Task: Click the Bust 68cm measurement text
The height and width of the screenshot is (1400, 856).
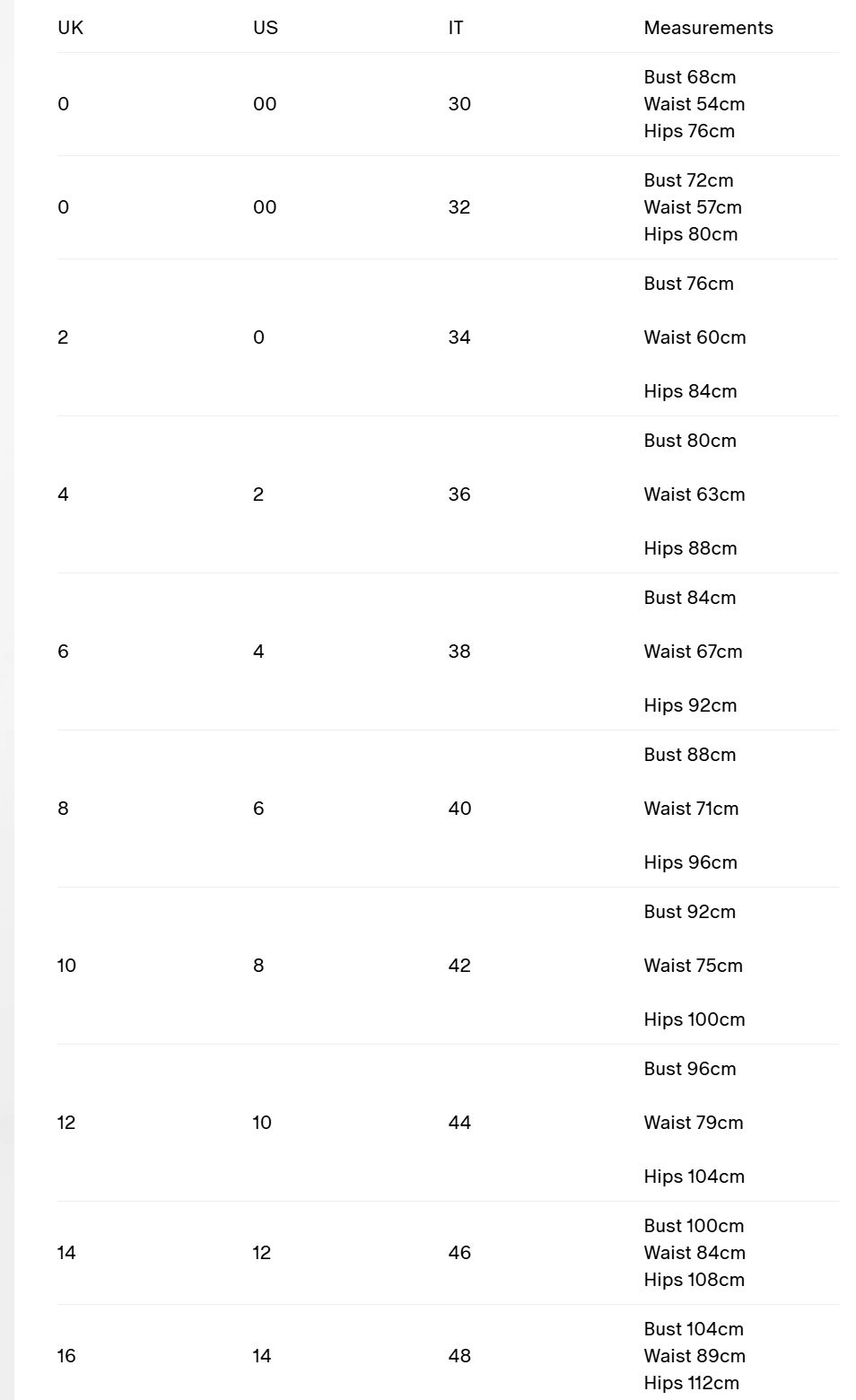Action: click(x=689, y=77)
